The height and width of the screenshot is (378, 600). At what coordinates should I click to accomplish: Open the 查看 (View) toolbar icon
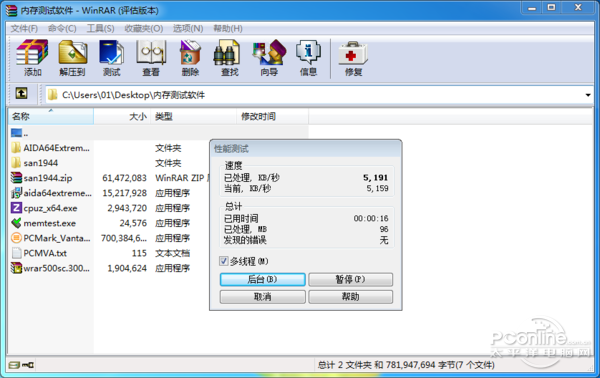click(x=151, y=58)
